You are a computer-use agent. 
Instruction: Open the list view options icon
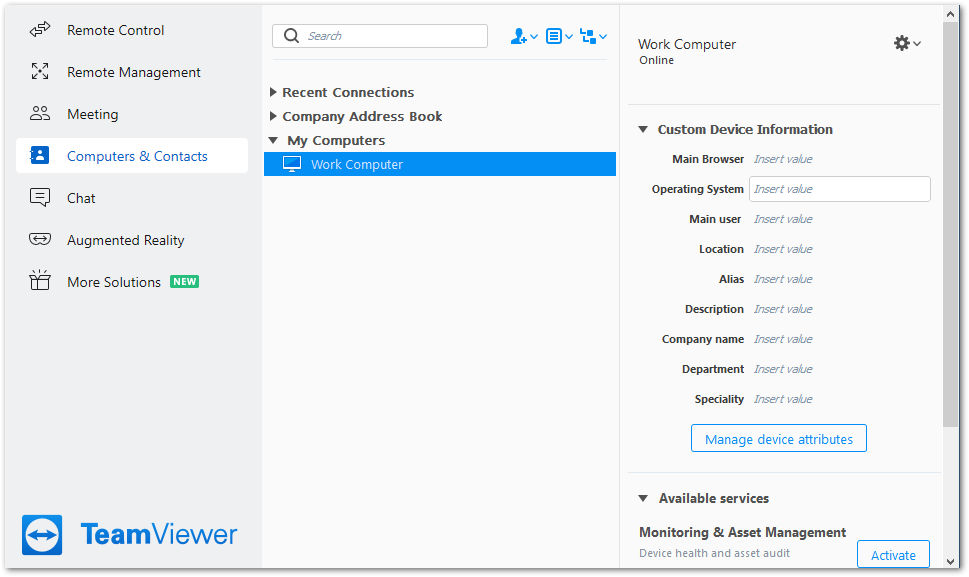[559, 36]
